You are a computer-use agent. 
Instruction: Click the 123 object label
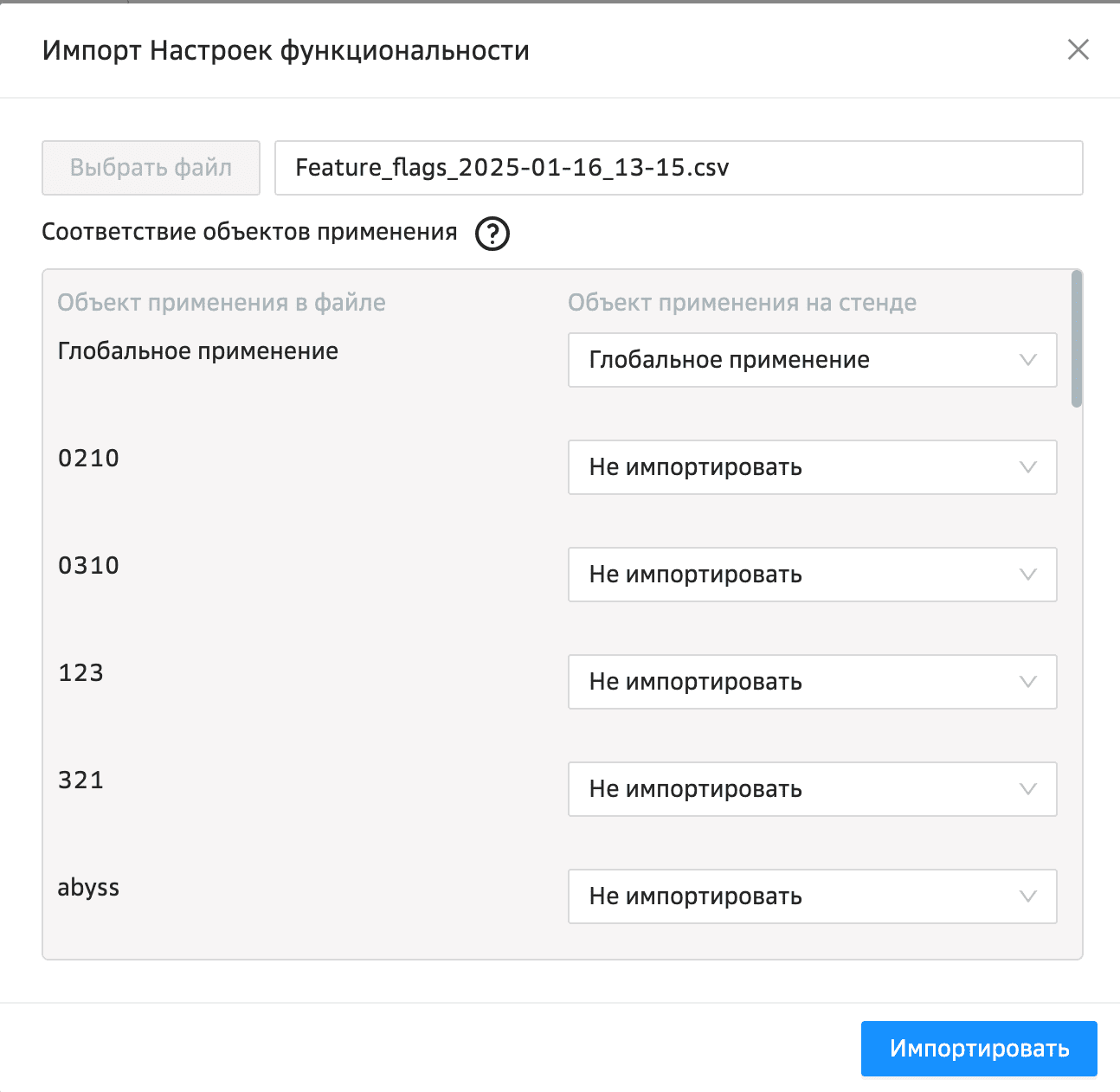pos(80,673)
